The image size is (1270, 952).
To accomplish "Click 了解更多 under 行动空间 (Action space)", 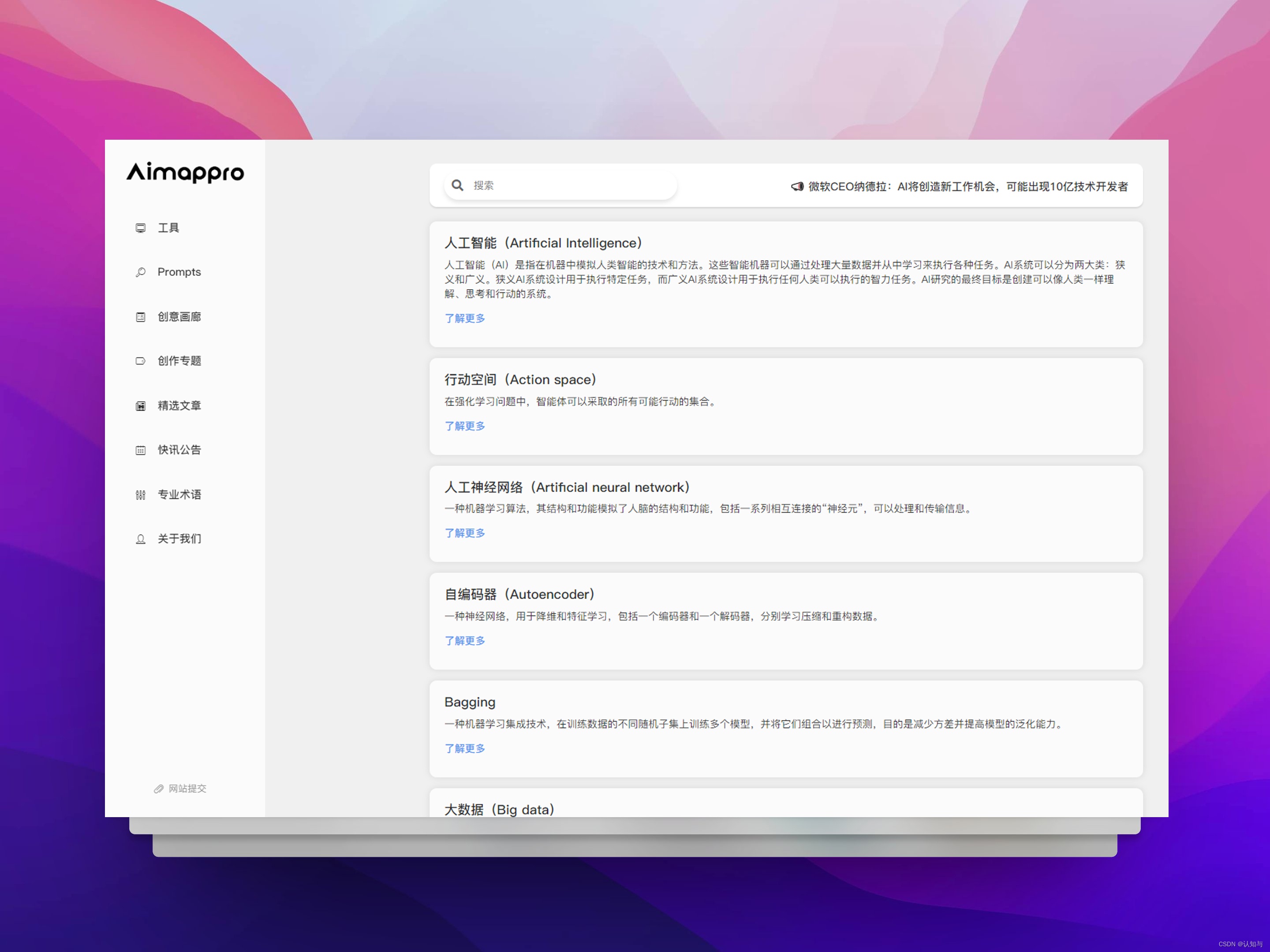I will (464, 426).
